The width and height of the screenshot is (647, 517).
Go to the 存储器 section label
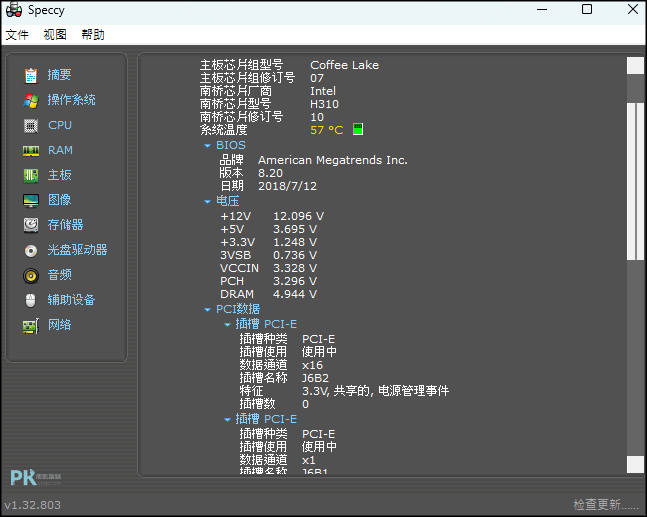pyautogui.click(x=66, y=225)
